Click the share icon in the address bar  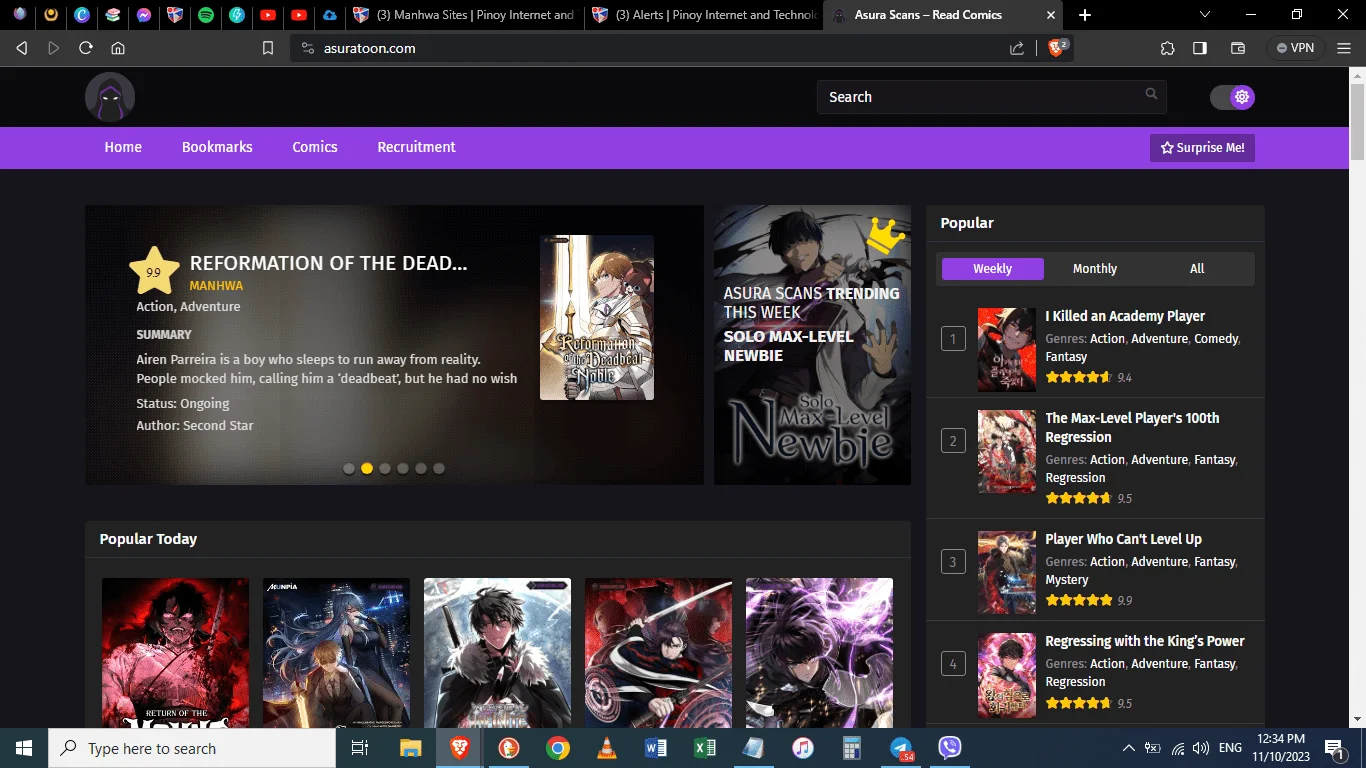point(1017,48)
